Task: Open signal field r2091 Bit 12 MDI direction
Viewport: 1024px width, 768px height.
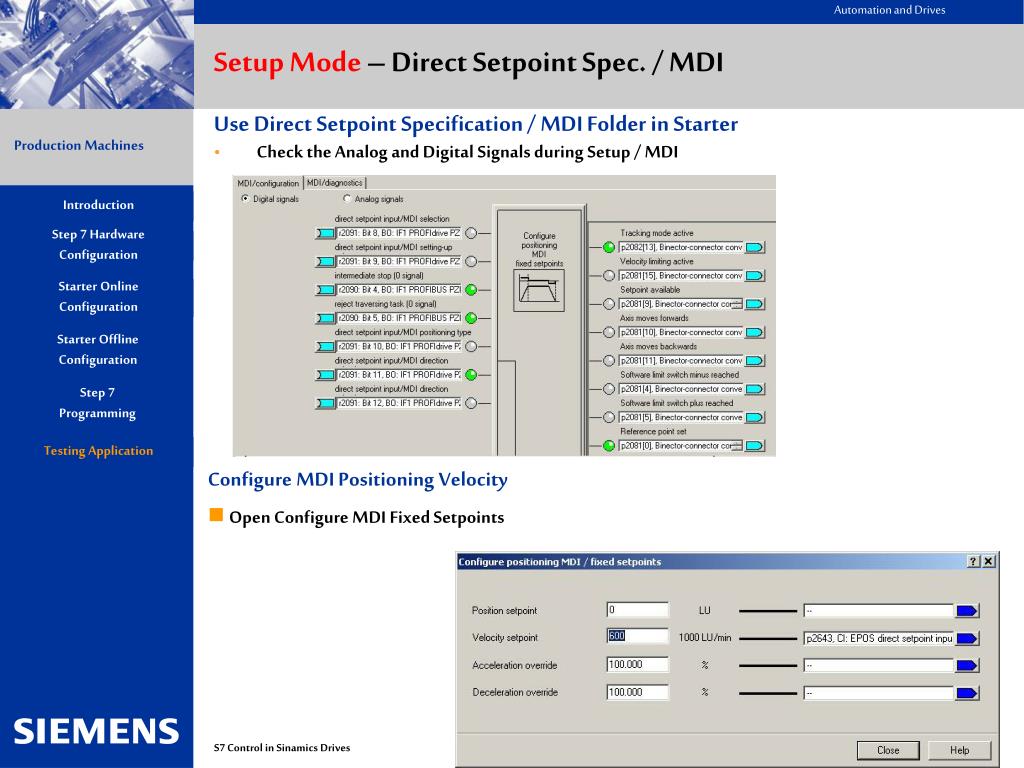Action: point(398,404)
